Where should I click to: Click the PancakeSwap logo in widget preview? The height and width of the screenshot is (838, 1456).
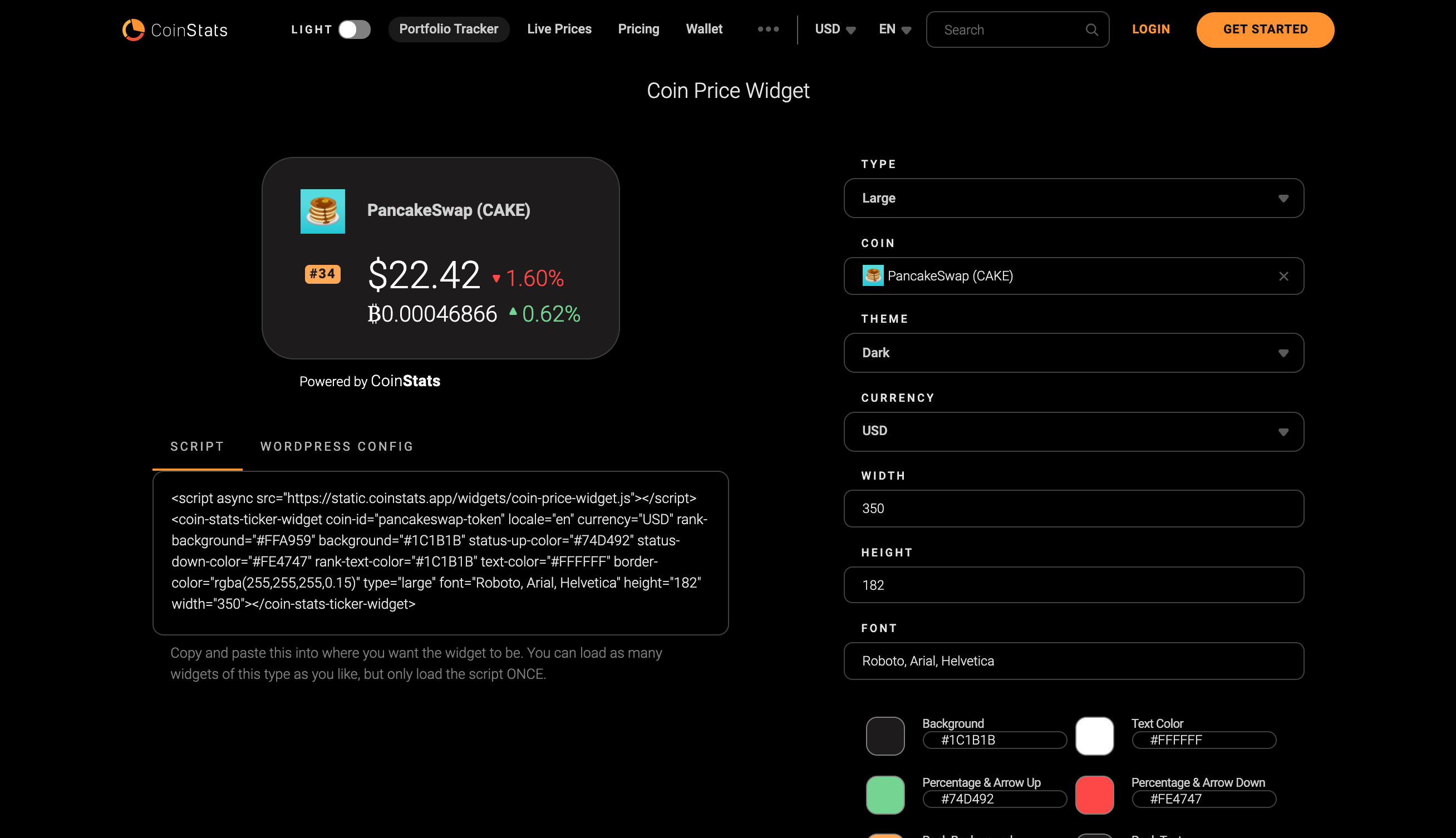point(322,211)
